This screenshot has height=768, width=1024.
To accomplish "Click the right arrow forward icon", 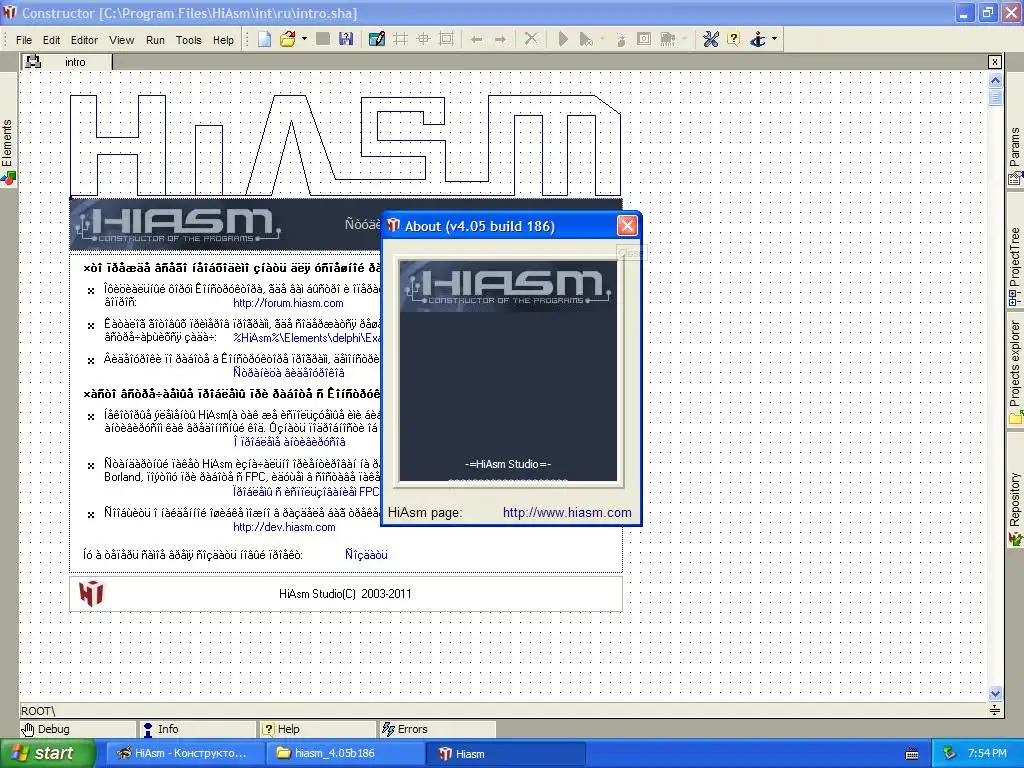I will pyautogui.click(x=500, y=40).
